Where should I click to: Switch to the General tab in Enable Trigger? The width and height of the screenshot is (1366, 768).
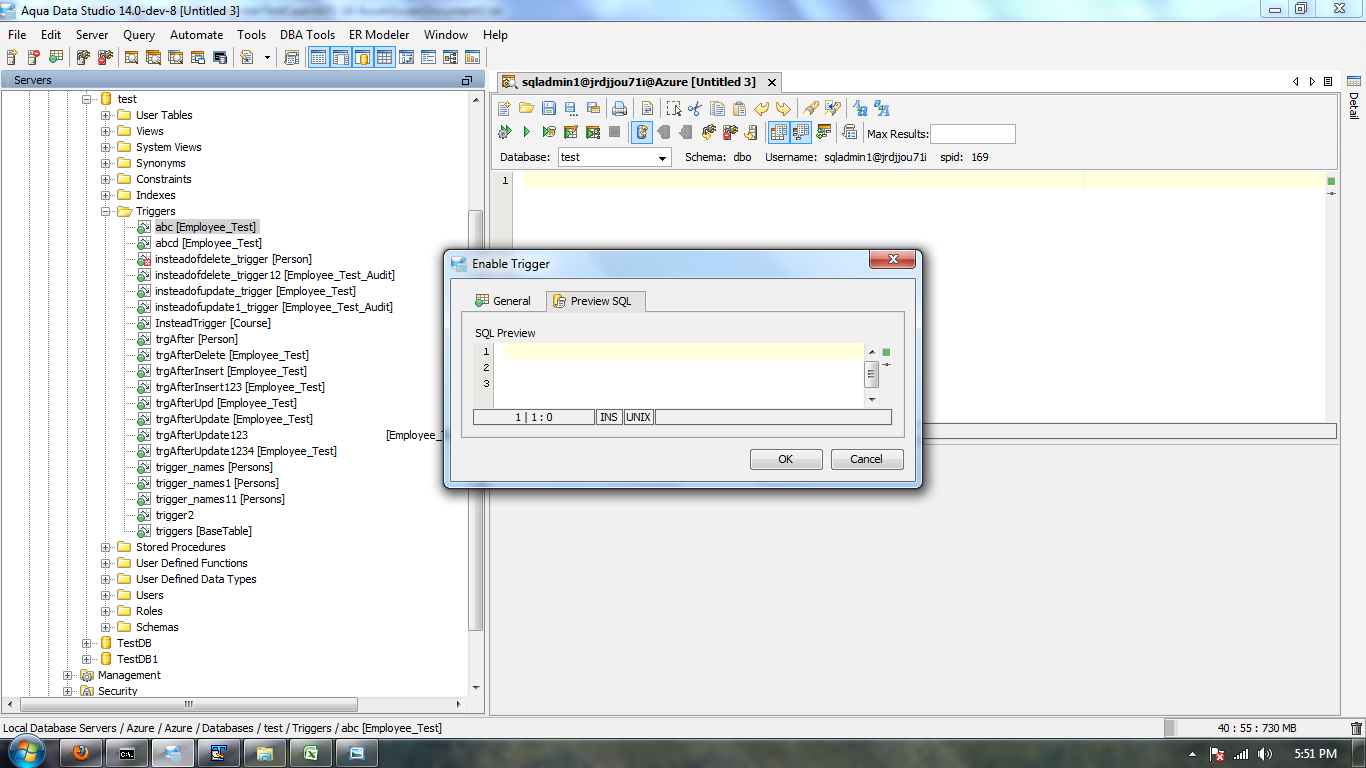pyautogui.click(x=502, y=300)
